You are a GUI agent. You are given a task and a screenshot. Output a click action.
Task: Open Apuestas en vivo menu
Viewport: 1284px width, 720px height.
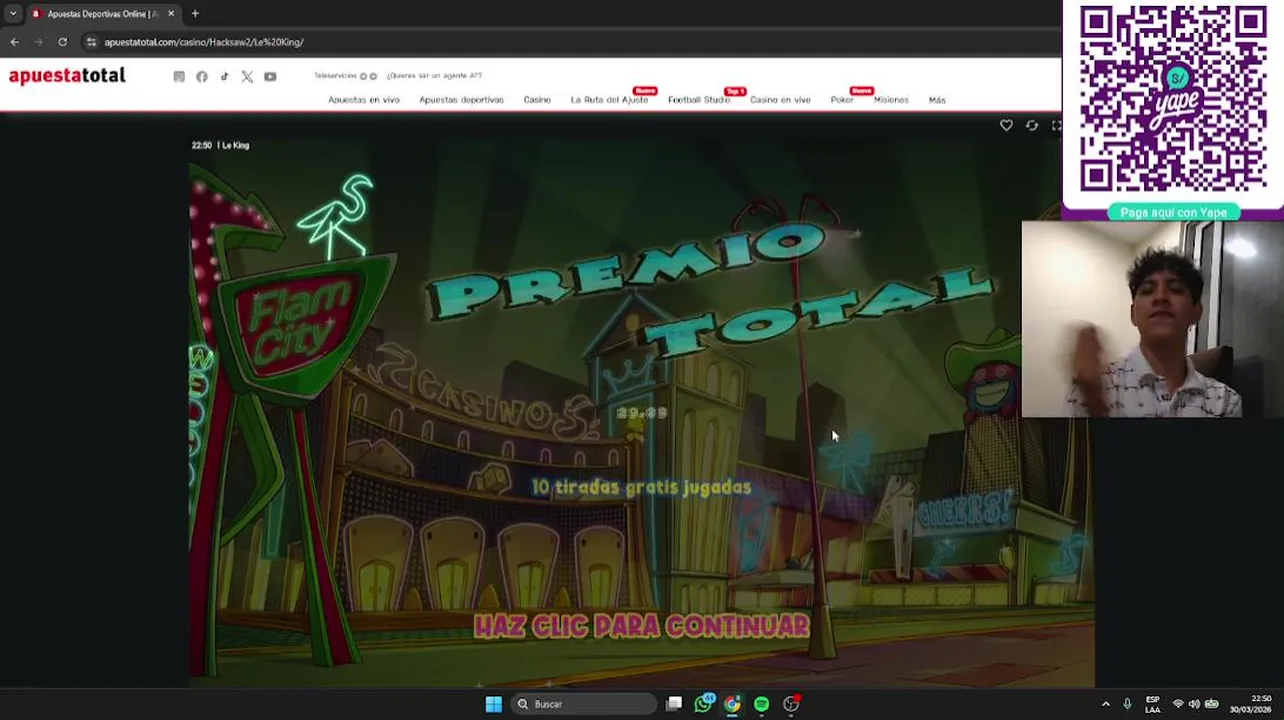point(363,100)
